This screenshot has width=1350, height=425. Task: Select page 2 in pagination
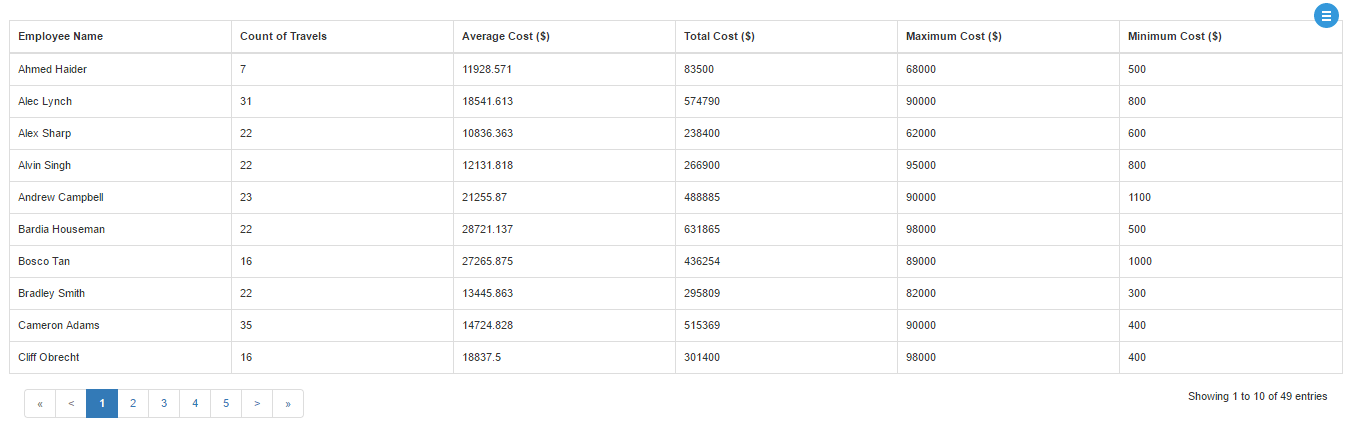[x=133, y=403]
